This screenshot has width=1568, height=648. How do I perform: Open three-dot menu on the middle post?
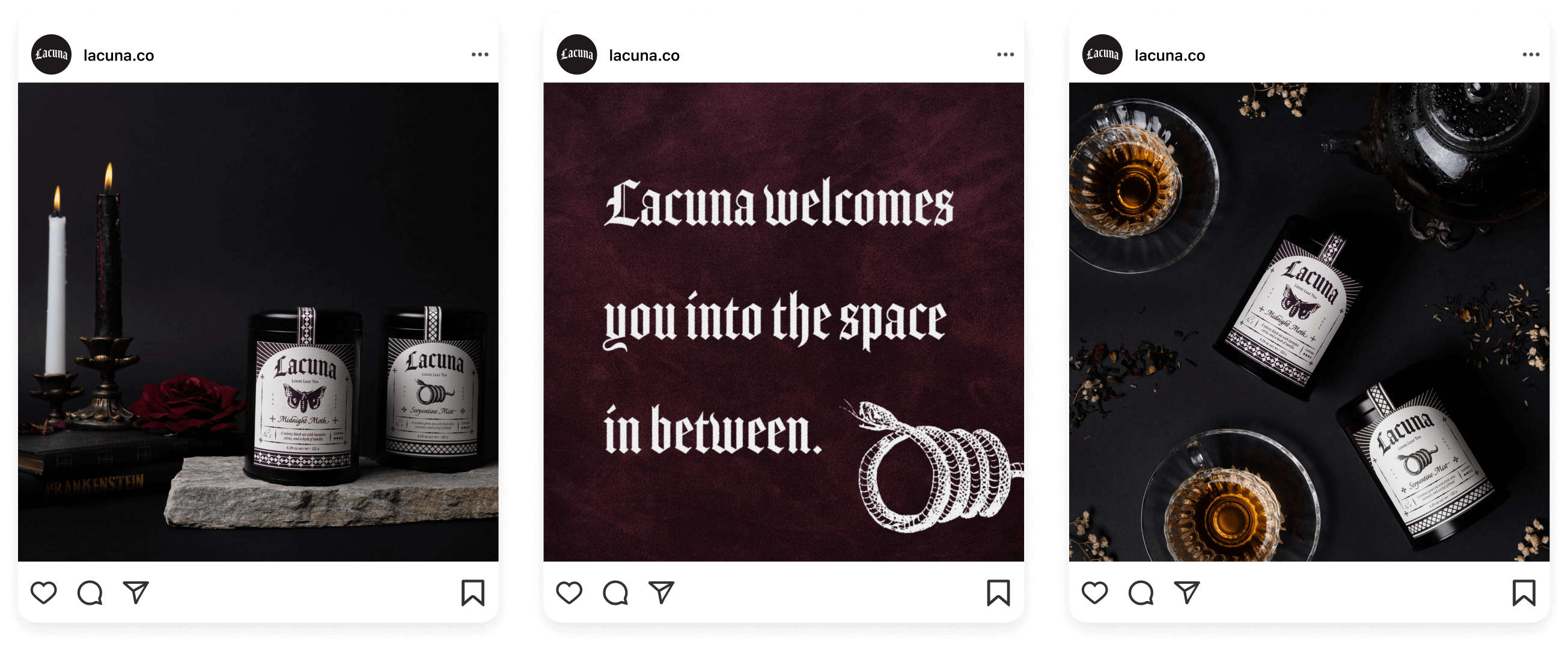1005,55
